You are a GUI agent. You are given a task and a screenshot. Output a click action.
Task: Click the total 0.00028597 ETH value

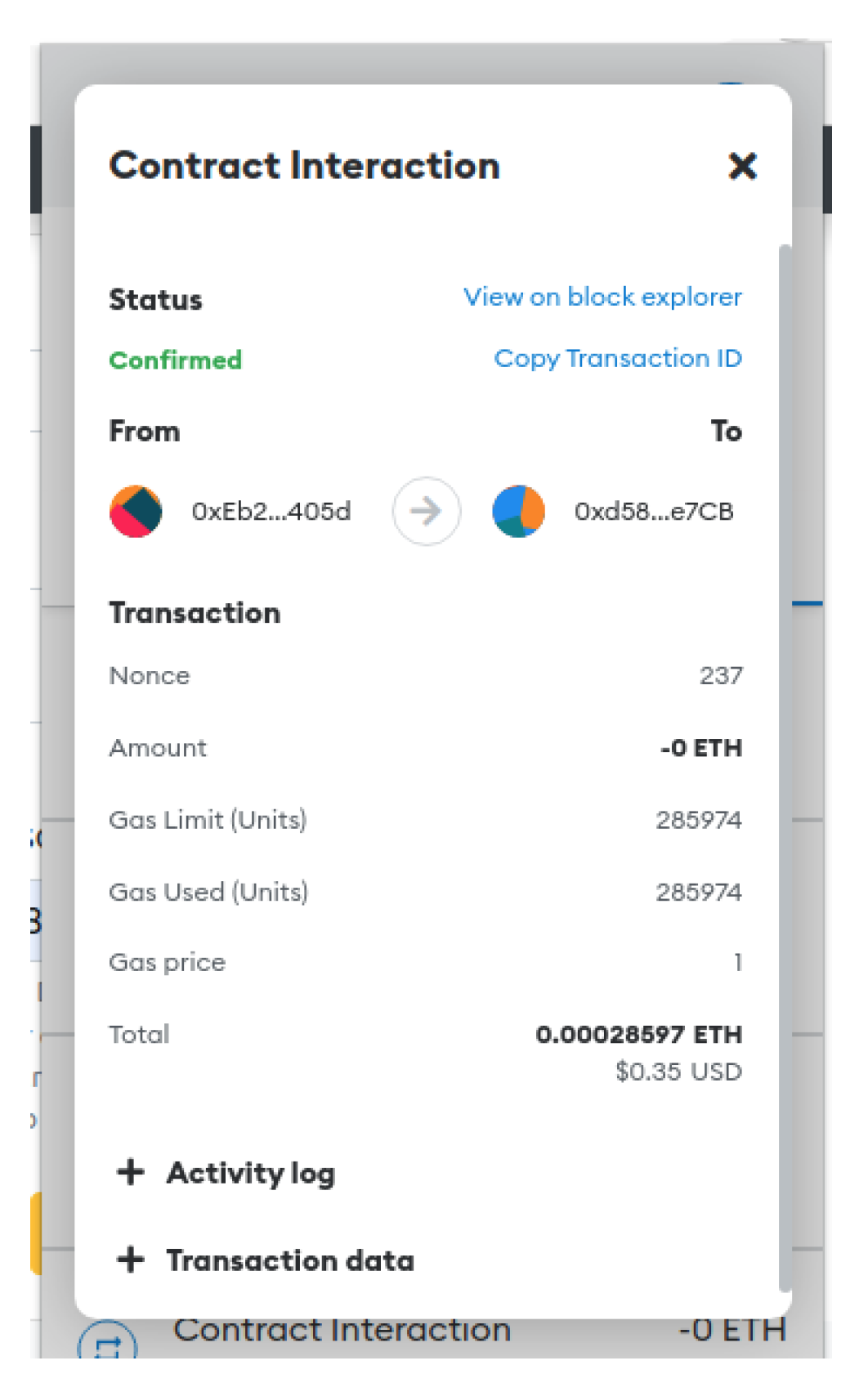[x=638, y=1035]
